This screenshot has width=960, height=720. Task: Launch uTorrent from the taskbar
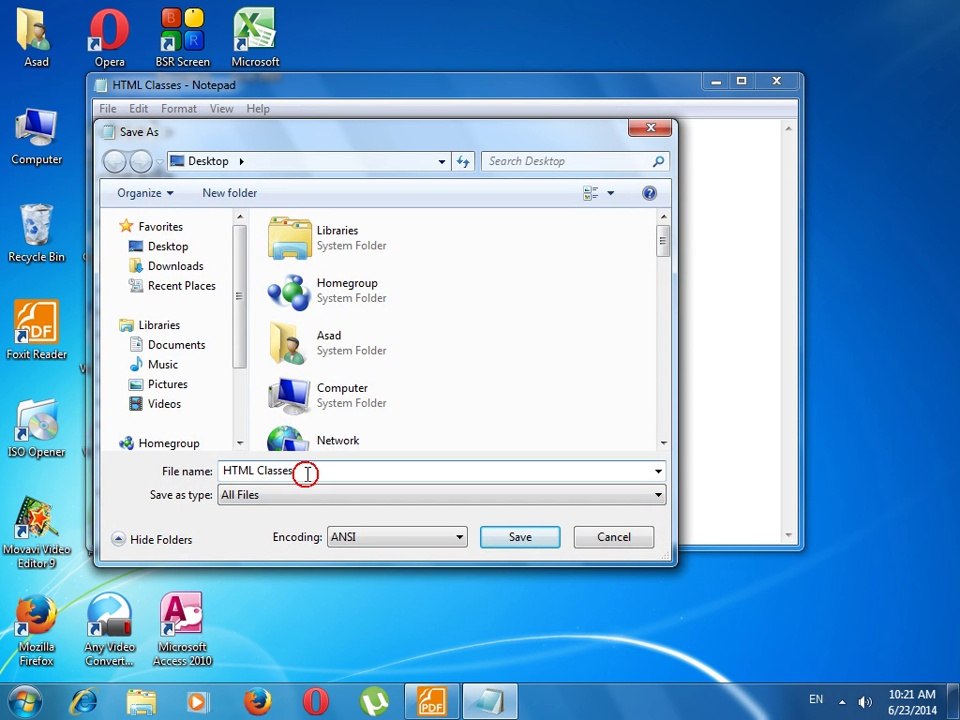click(375, 701)
